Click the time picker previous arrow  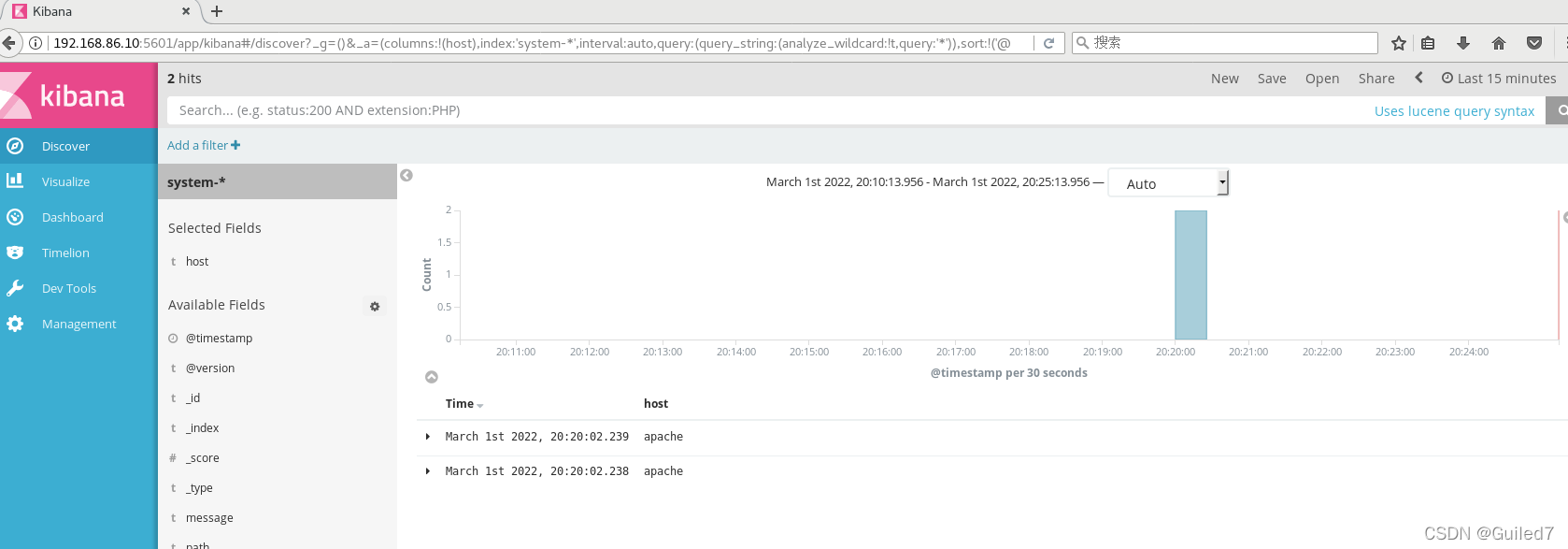pyautogui.click(x=1418, y=78)
